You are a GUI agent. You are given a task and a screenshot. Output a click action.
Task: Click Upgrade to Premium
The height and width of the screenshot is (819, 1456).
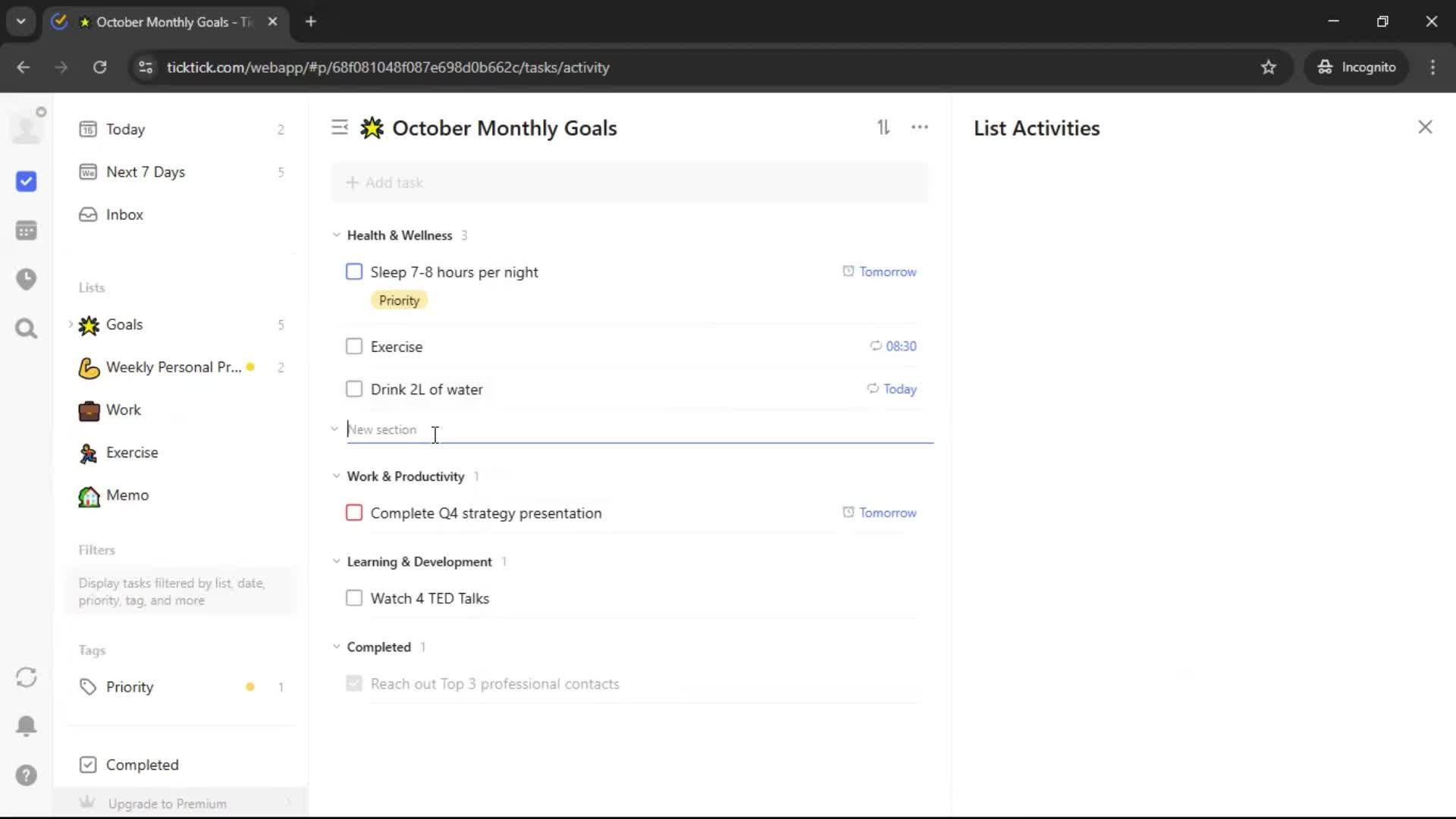167,803
